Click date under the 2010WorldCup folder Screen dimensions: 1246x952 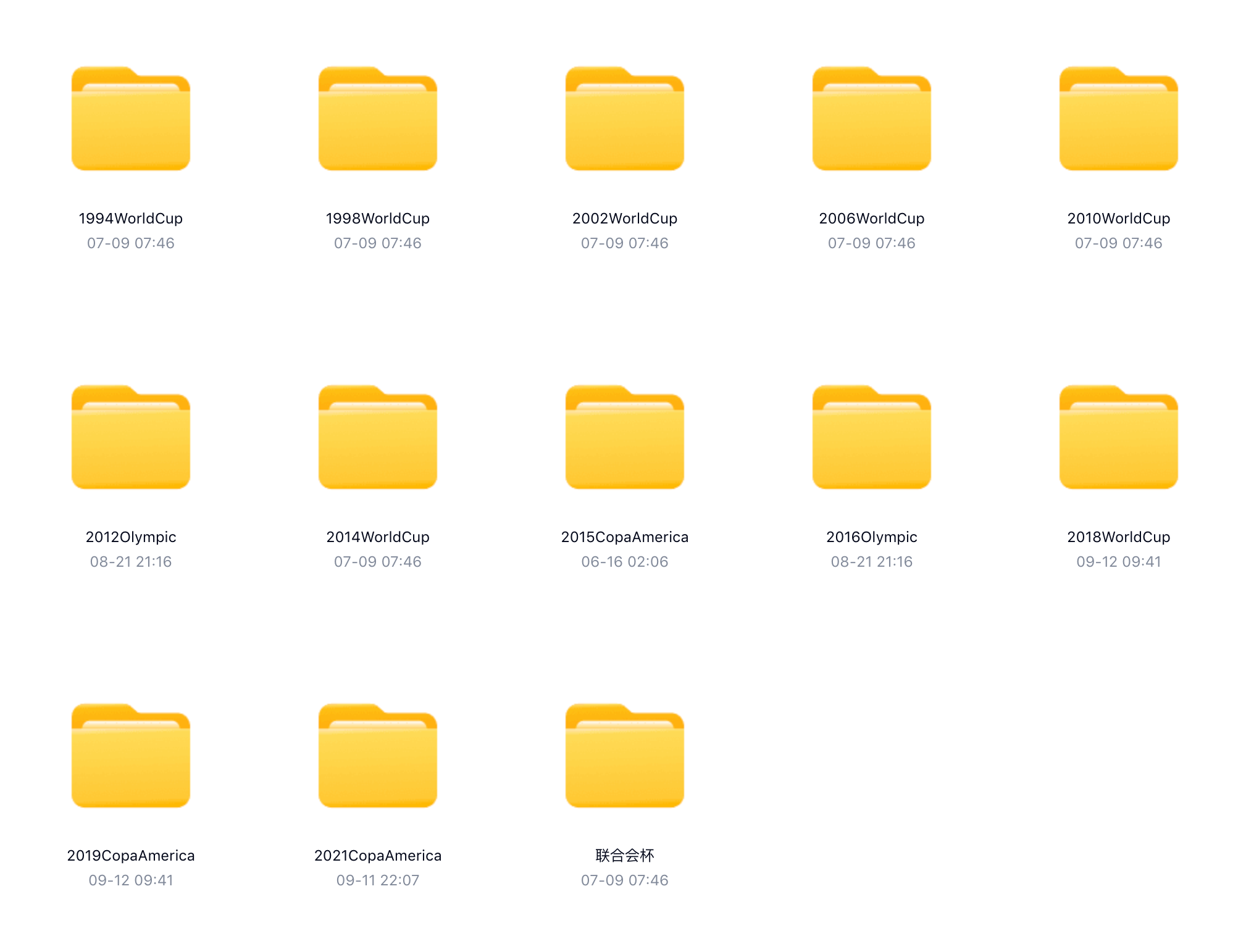point(1119,243)
